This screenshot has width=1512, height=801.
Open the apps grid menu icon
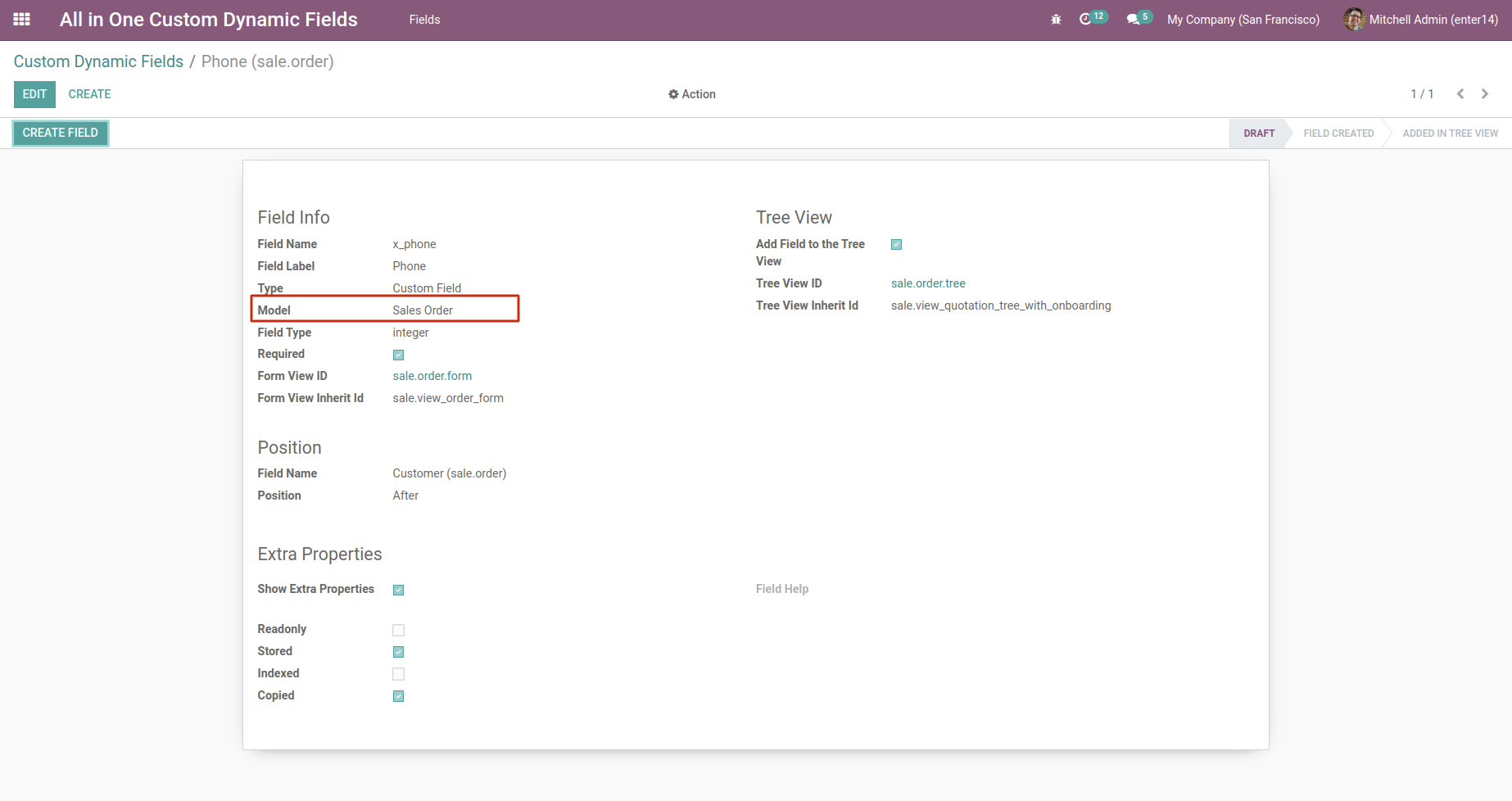tap(22, 20)
